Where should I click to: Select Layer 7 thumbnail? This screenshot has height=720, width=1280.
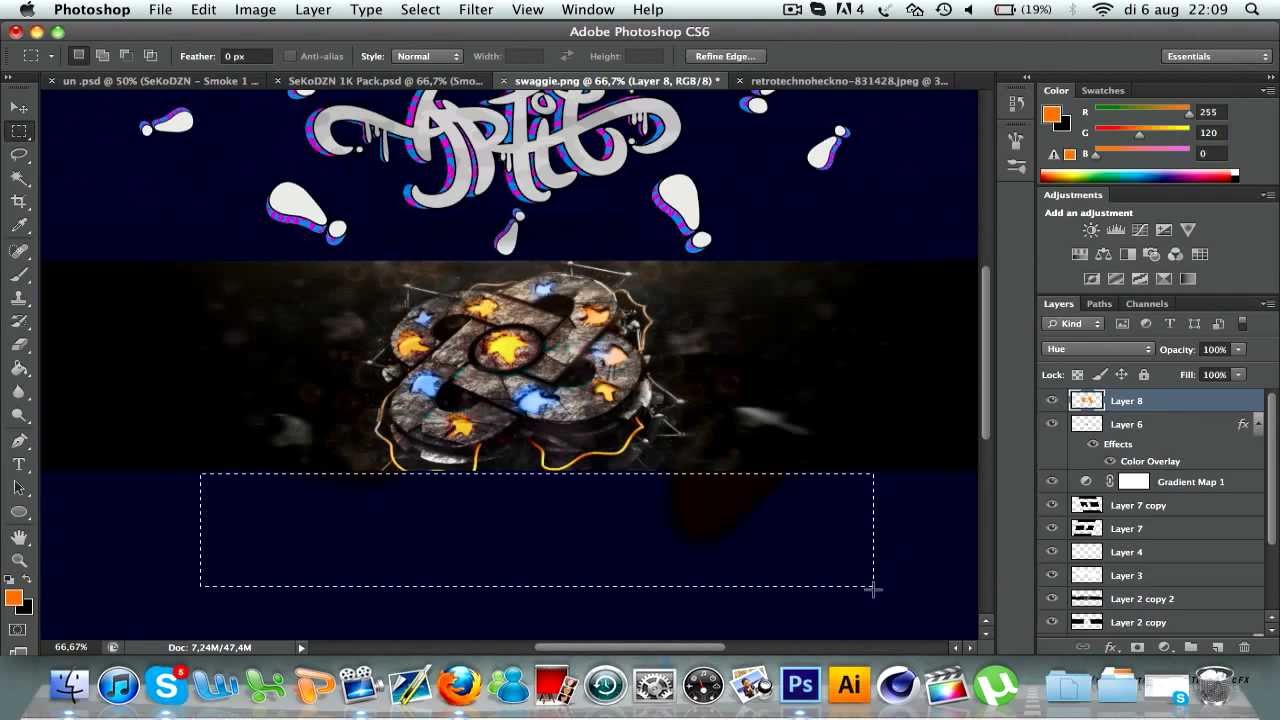(x=1086, y=528)
